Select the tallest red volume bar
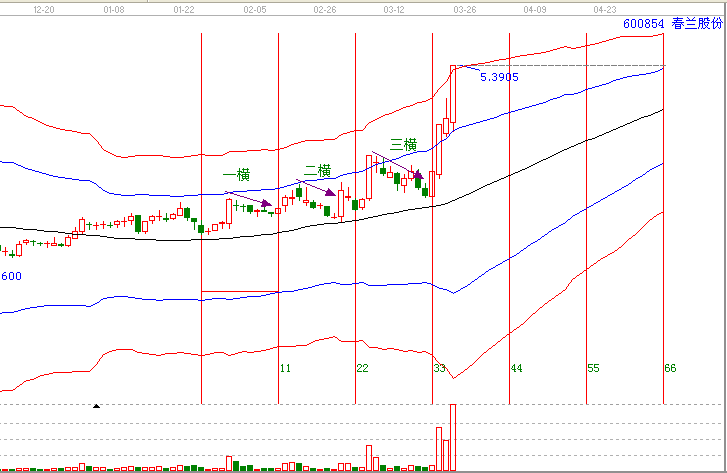 (x=453, y=436)
